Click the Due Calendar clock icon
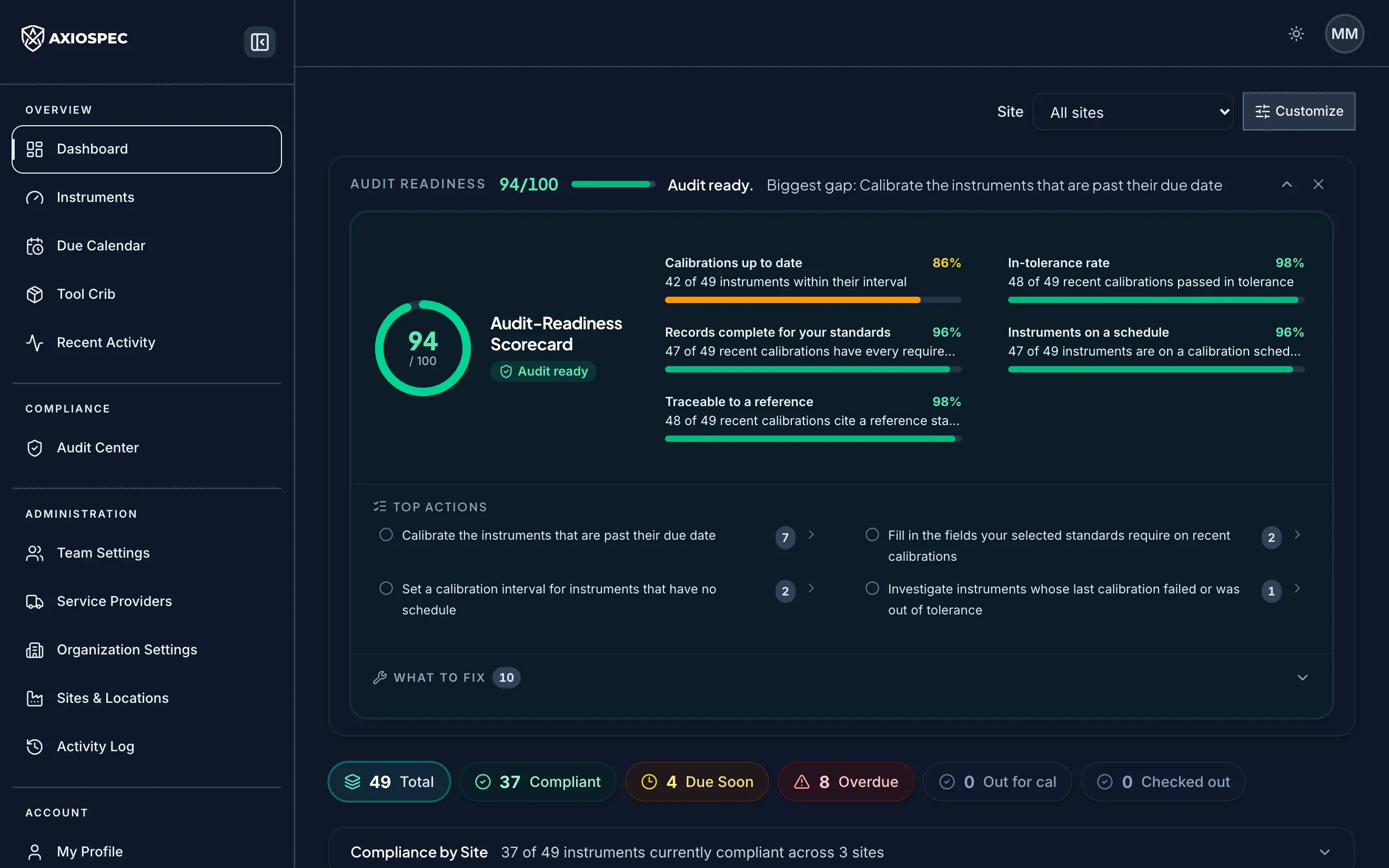Viewport: 1389px width, 868px height. pyautogui.click(x=35, y=246)
